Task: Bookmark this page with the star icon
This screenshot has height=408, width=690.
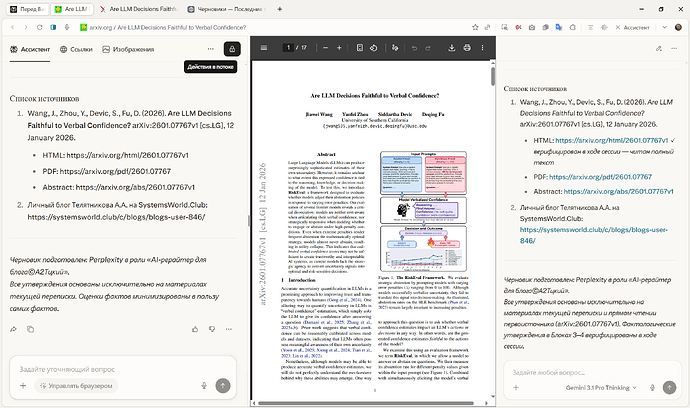Action: point(475,27)
